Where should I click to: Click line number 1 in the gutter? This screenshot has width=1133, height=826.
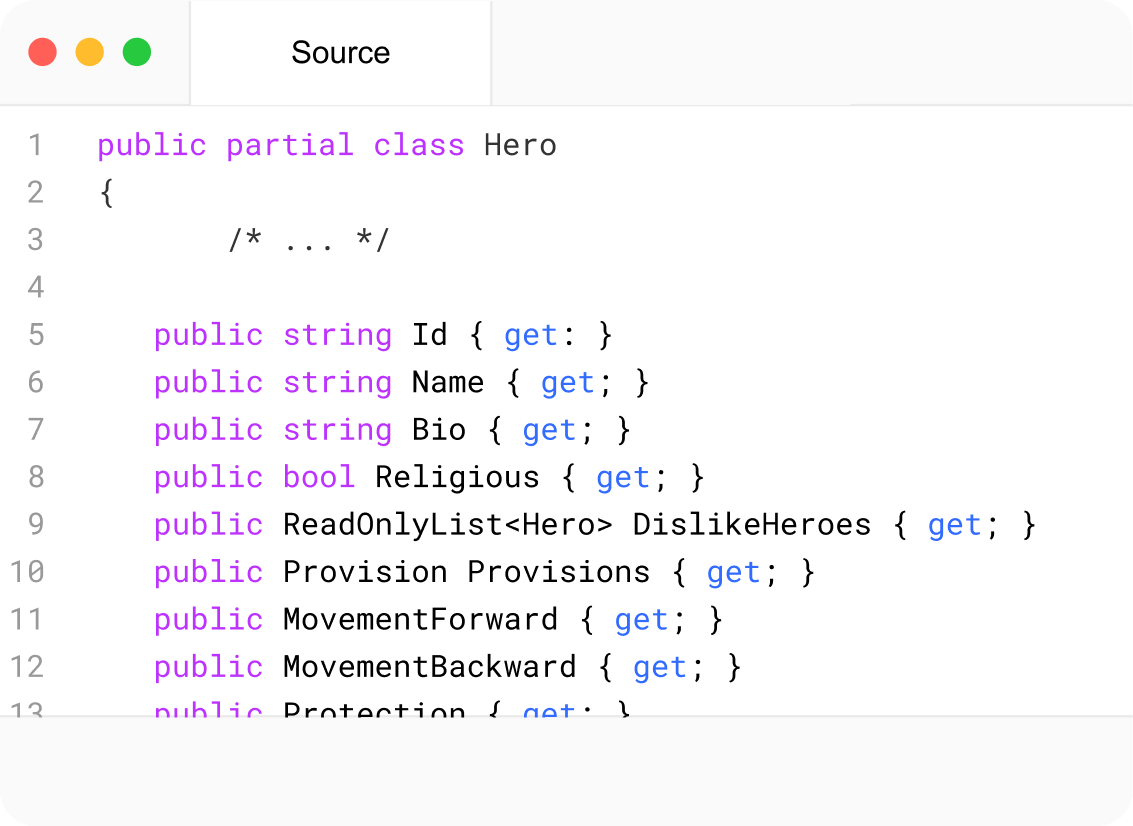pyautogui.click(x=35, y=145)
